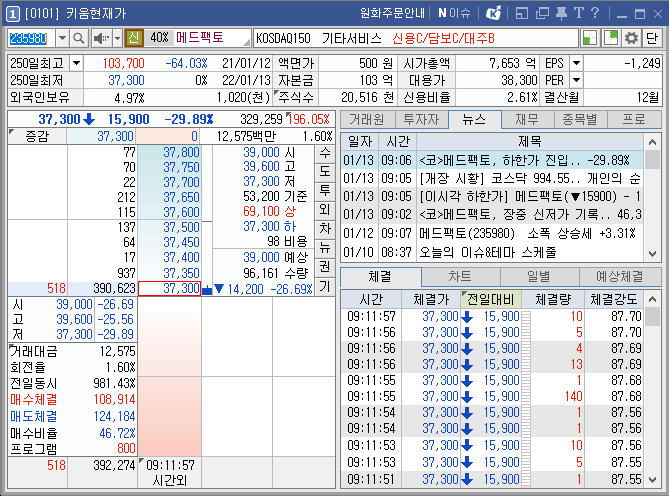Click the stock code input field

click(x=32, y=38)
